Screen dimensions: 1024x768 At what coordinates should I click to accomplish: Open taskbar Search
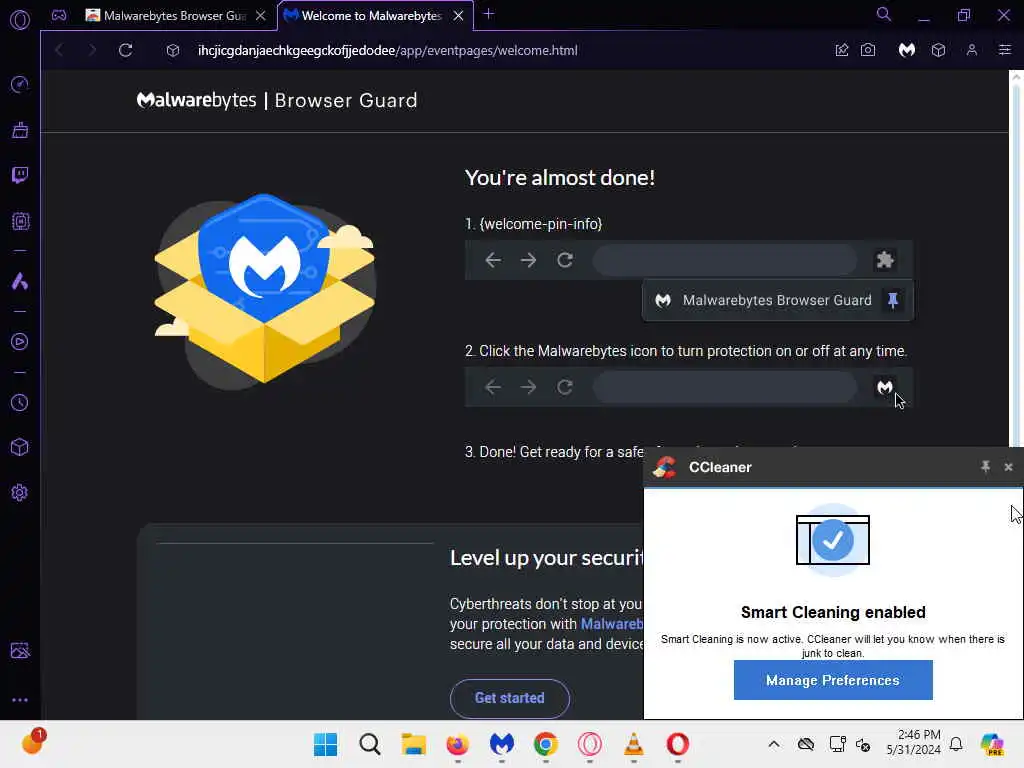pyautogui.click(x=370, y=744)
